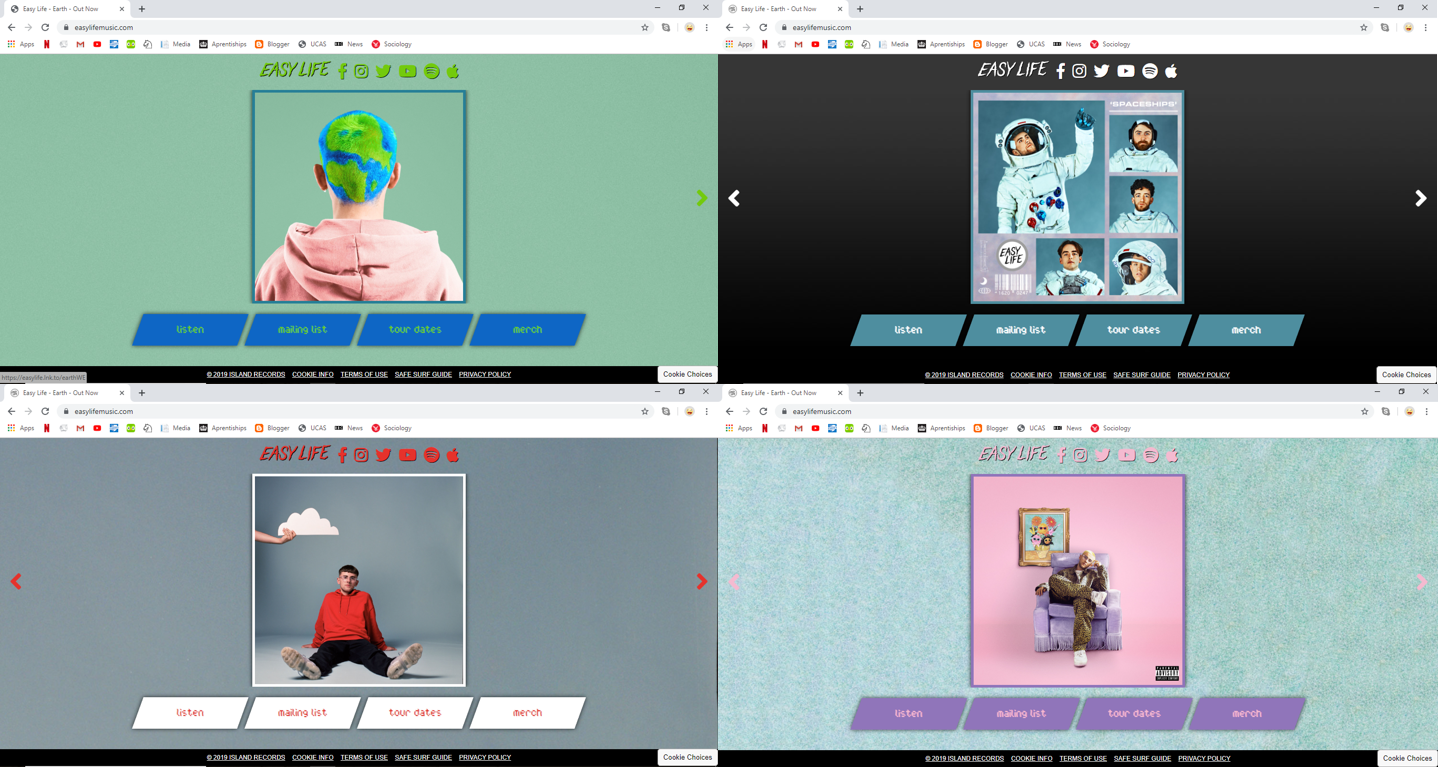
Task: Open white YouTube icon in black Spaceships window
Action: click(x=1125, y=71)
